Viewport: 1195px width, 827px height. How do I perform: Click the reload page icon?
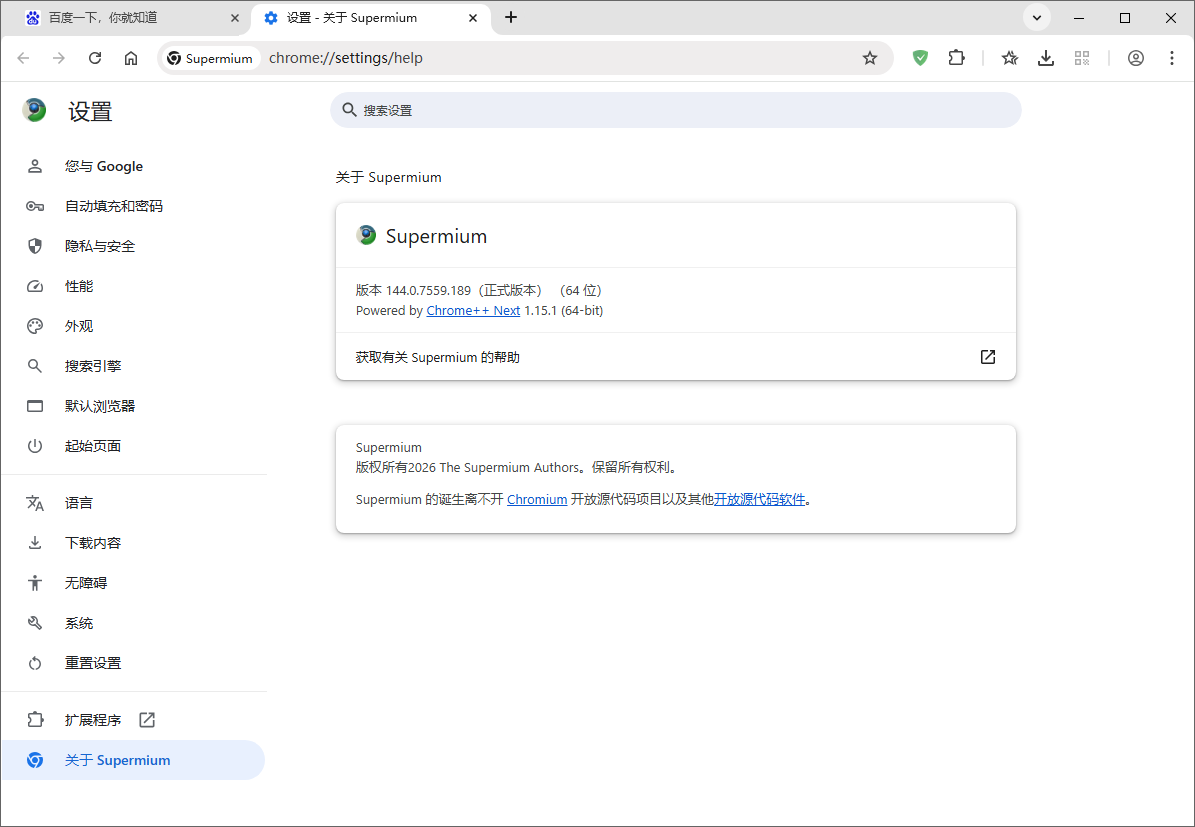click(95, 58)
